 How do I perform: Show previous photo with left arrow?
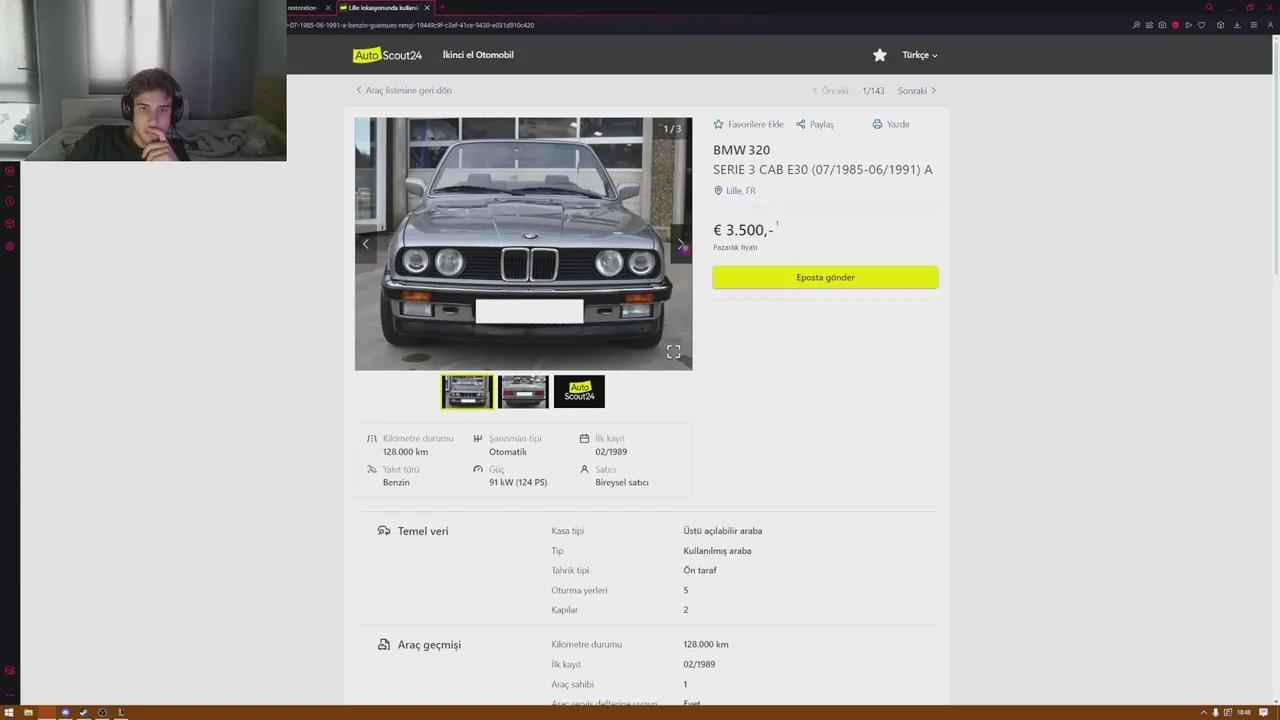pos(366,244)
